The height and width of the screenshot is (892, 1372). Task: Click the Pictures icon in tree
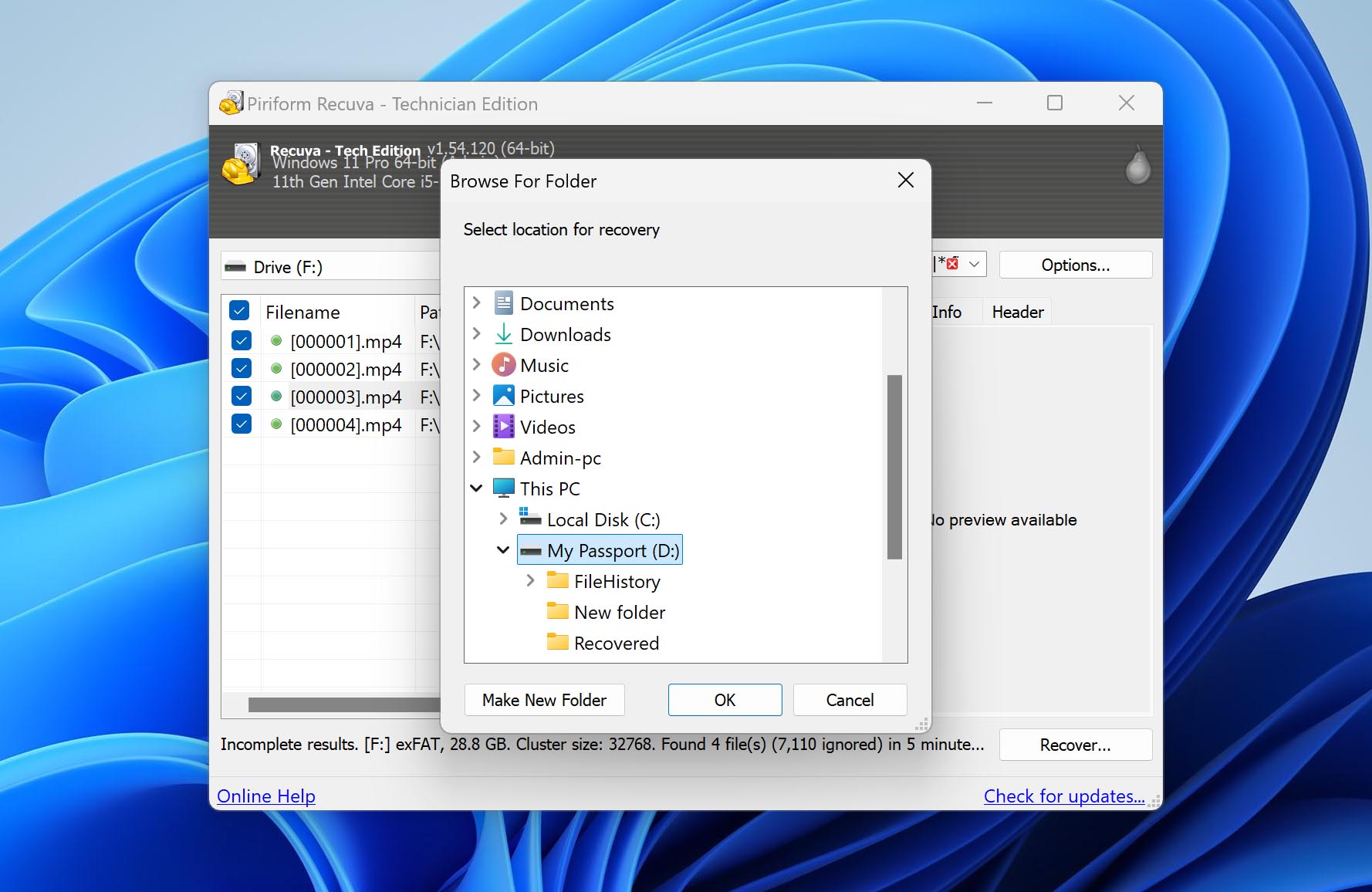[503, 395]
